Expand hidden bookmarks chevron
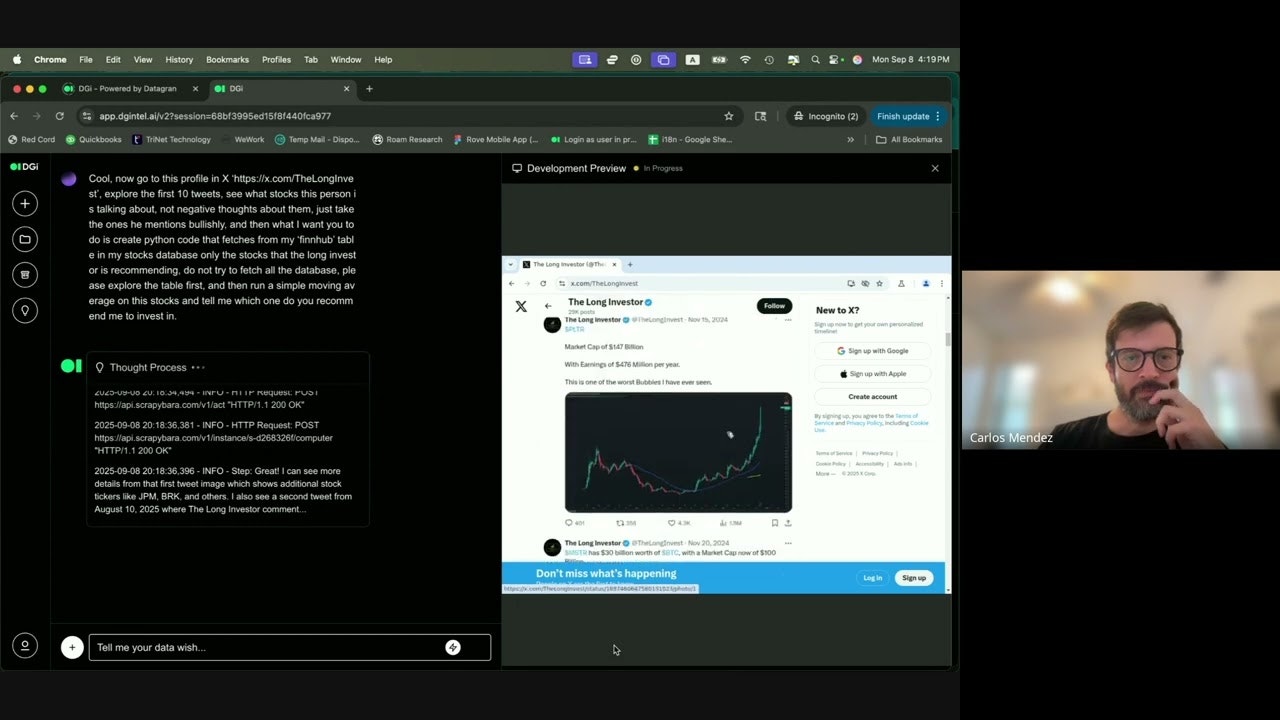The width and height of the screenshot is (1280, 720). tap(851, 140)
